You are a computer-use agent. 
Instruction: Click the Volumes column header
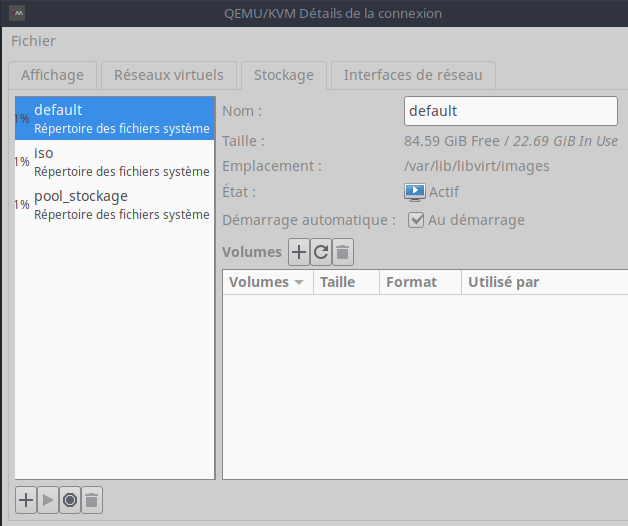pyautogui.click(x=268, y=282)
